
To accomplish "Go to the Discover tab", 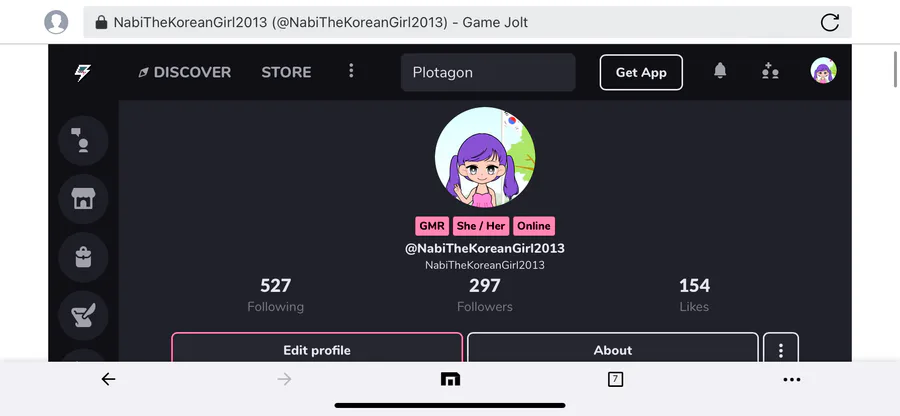I will [185, 72].
